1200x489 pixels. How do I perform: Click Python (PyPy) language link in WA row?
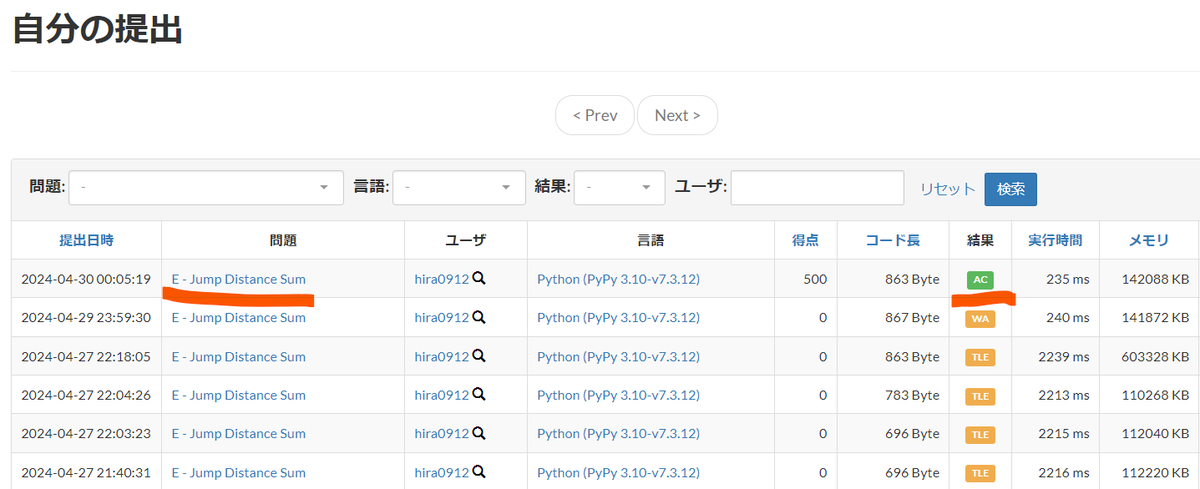tap(618, 317)
